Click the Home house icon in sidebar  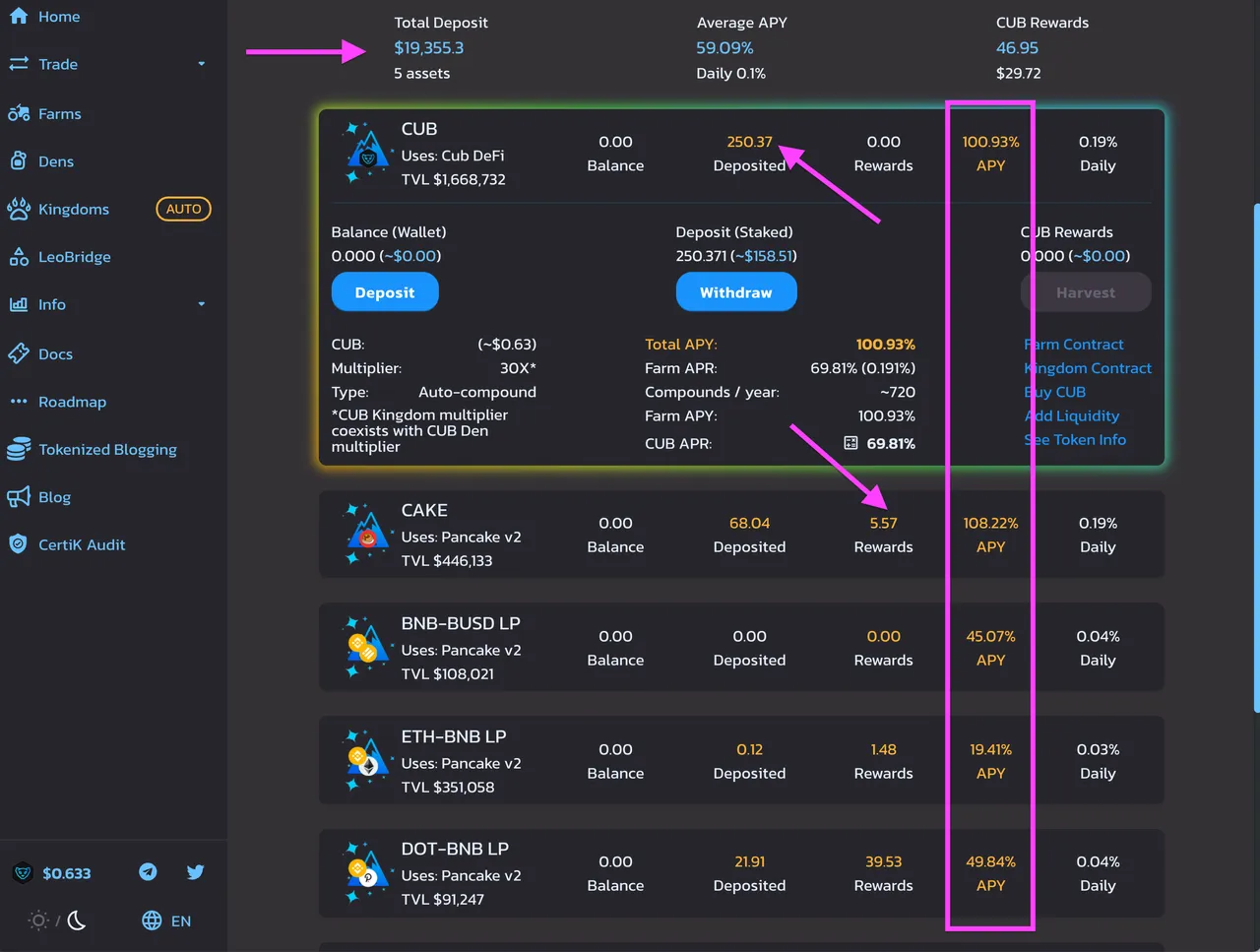coord(18,15)
